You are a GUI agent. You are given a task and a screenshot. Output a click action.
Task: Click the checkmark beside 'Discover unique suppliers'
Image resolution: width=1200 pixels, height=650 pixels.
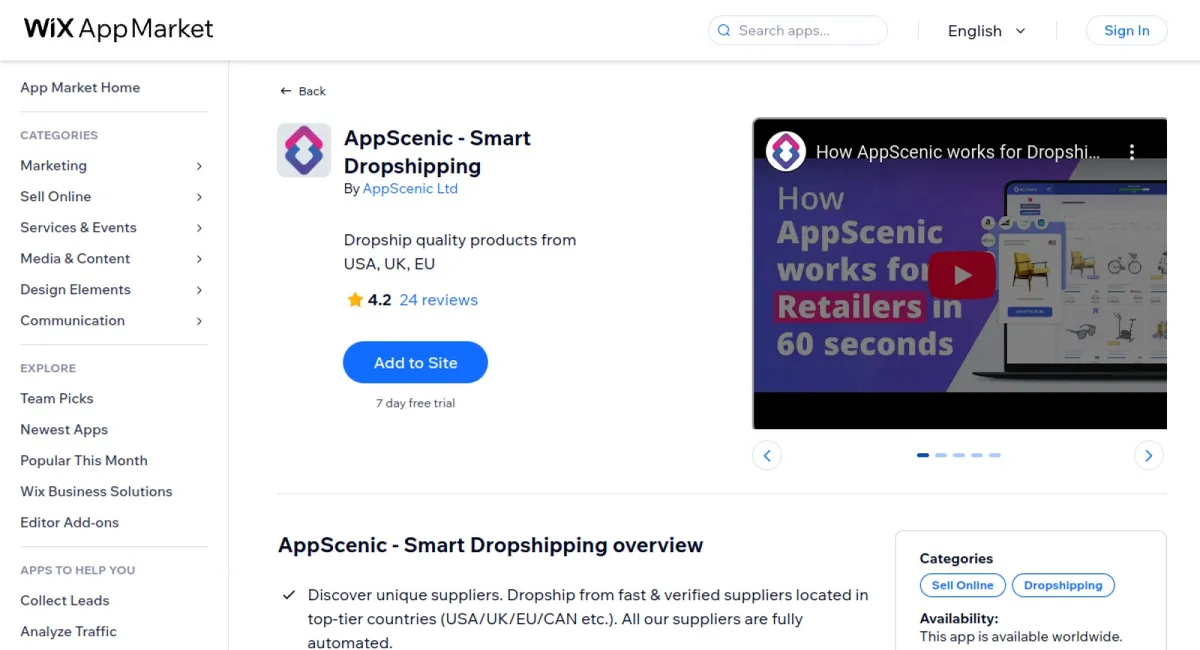[x=288, y=595]
